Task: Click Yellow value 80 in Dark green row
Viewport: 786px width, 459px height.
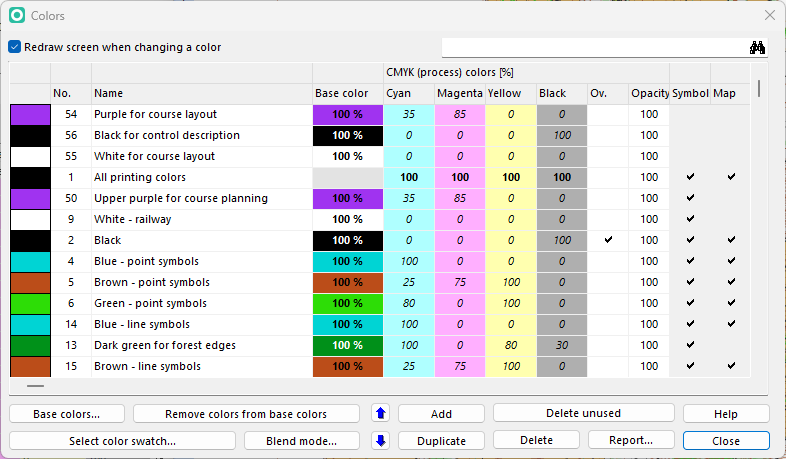Action: point(511,346)
